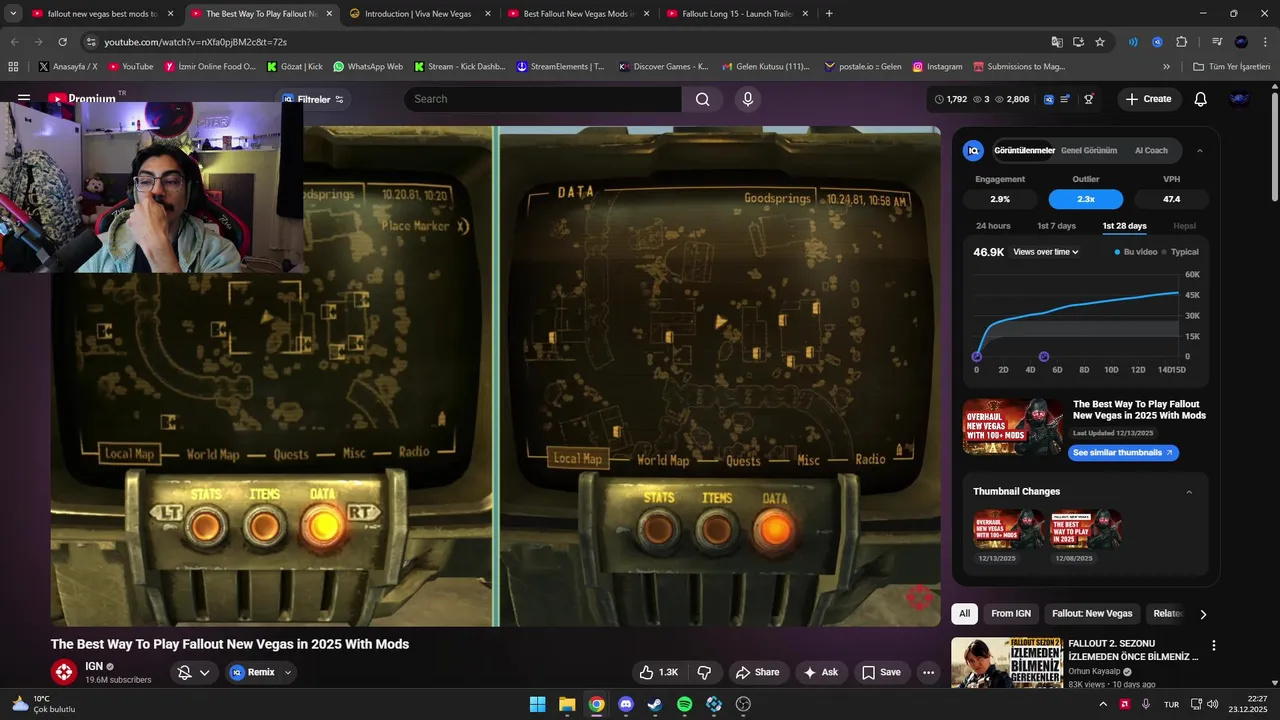The width and height of the screenshot is (1280, 720).
Task: Open Discord from the taskbar
Action: 626,704
